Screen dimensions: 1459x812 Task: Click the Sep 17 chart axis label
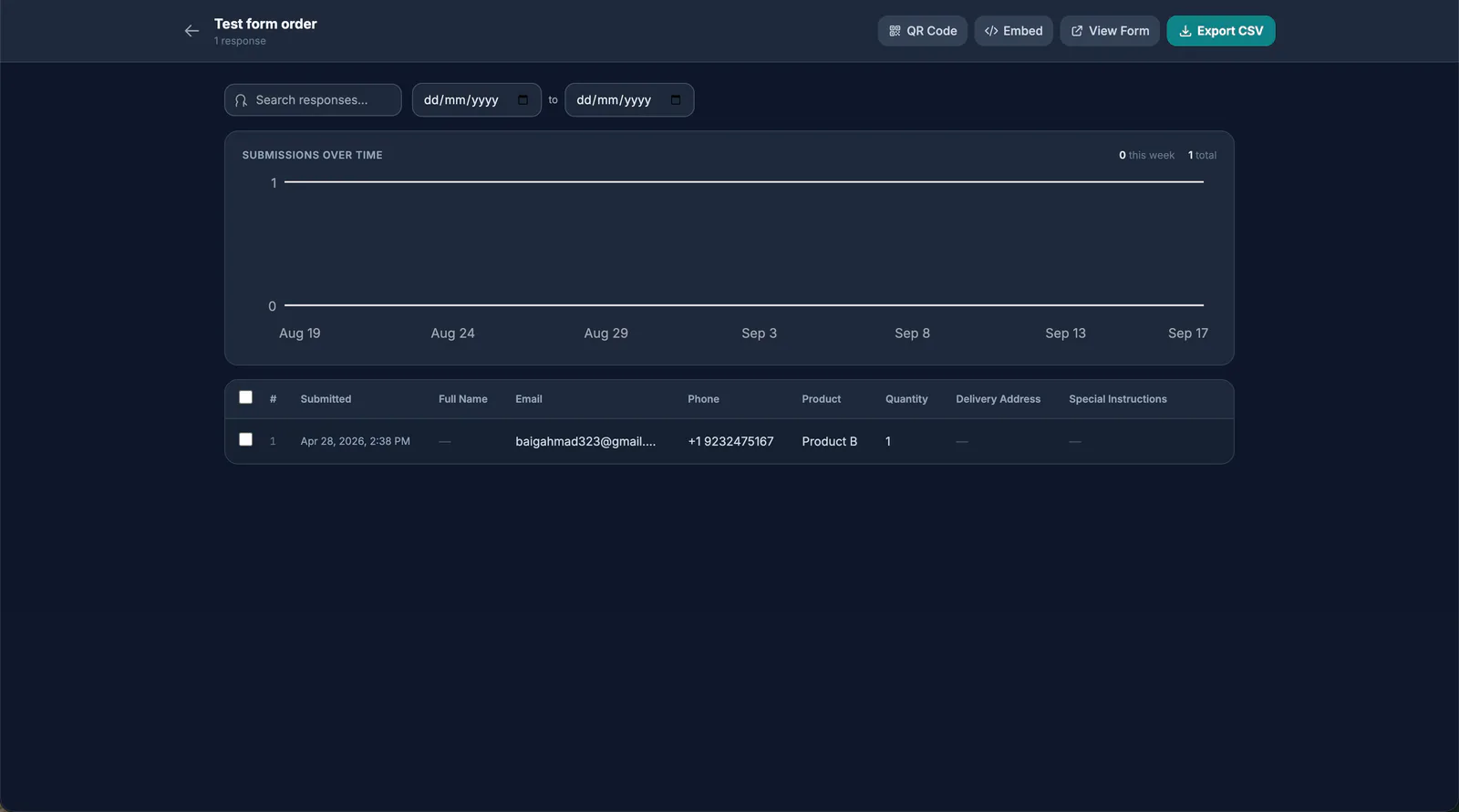[x=1188, y=334]
